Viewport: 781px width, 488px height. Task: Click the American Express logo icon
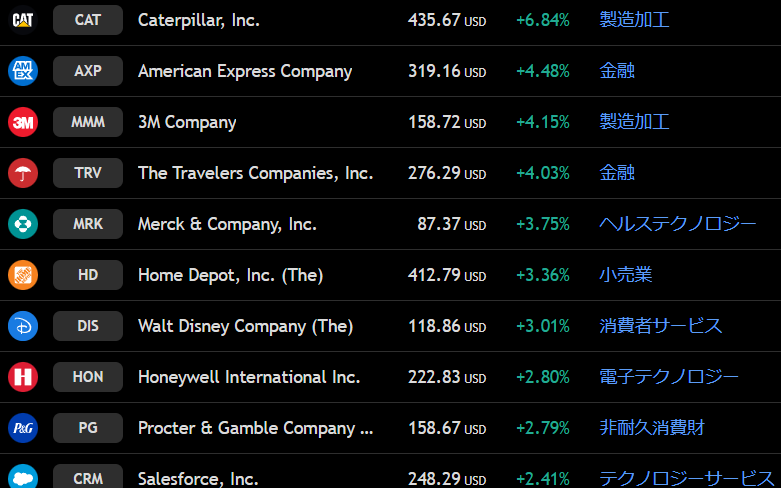click(23, 71)
